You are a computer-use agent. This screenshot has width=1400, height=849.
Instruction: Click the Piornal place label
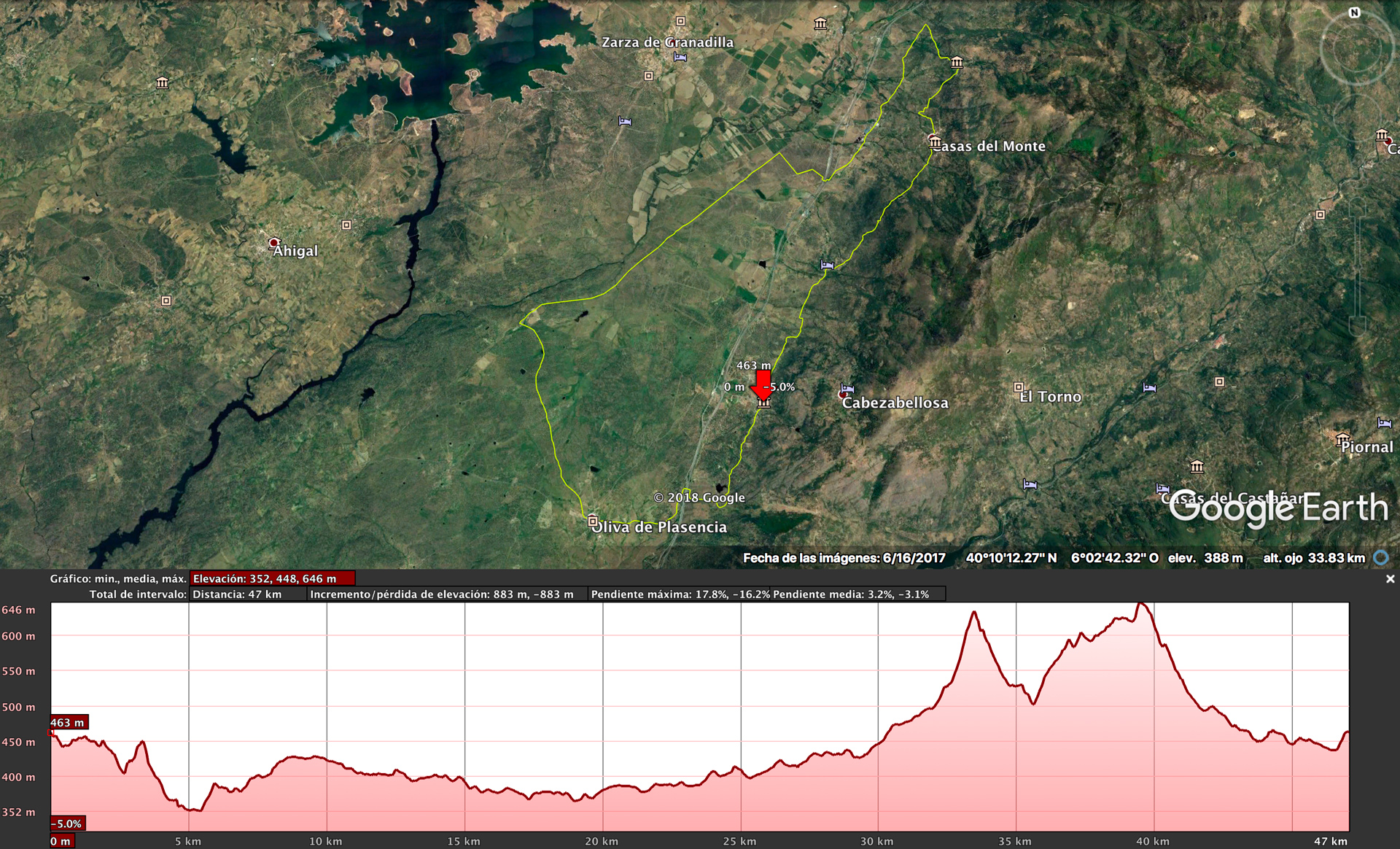point(1366,447)
